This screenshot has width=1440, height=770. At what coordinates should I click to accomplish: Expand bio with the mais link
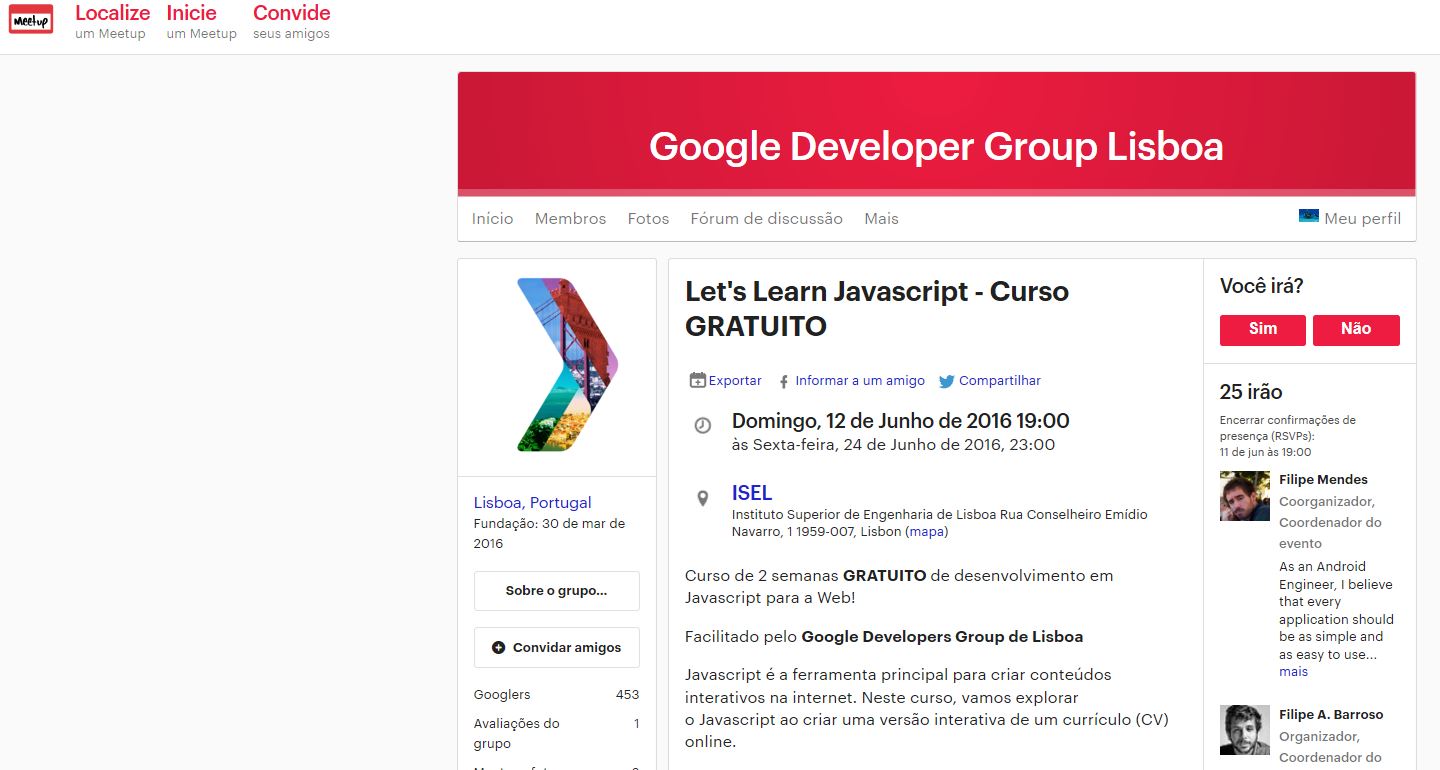tap(1293, 672)
